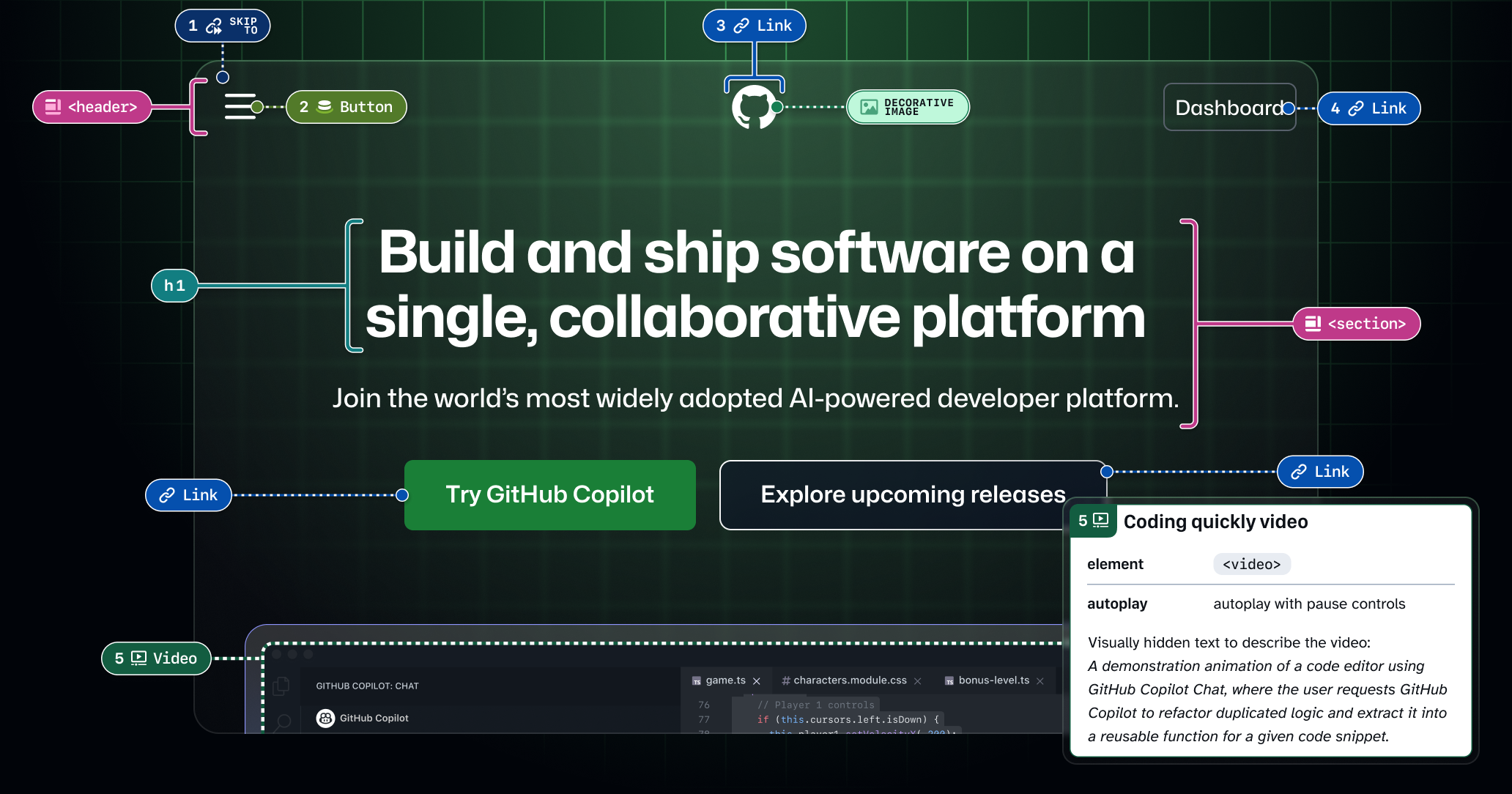Select the <video> element pill in the info panel
The image size is (1512, 794).
1251,564
